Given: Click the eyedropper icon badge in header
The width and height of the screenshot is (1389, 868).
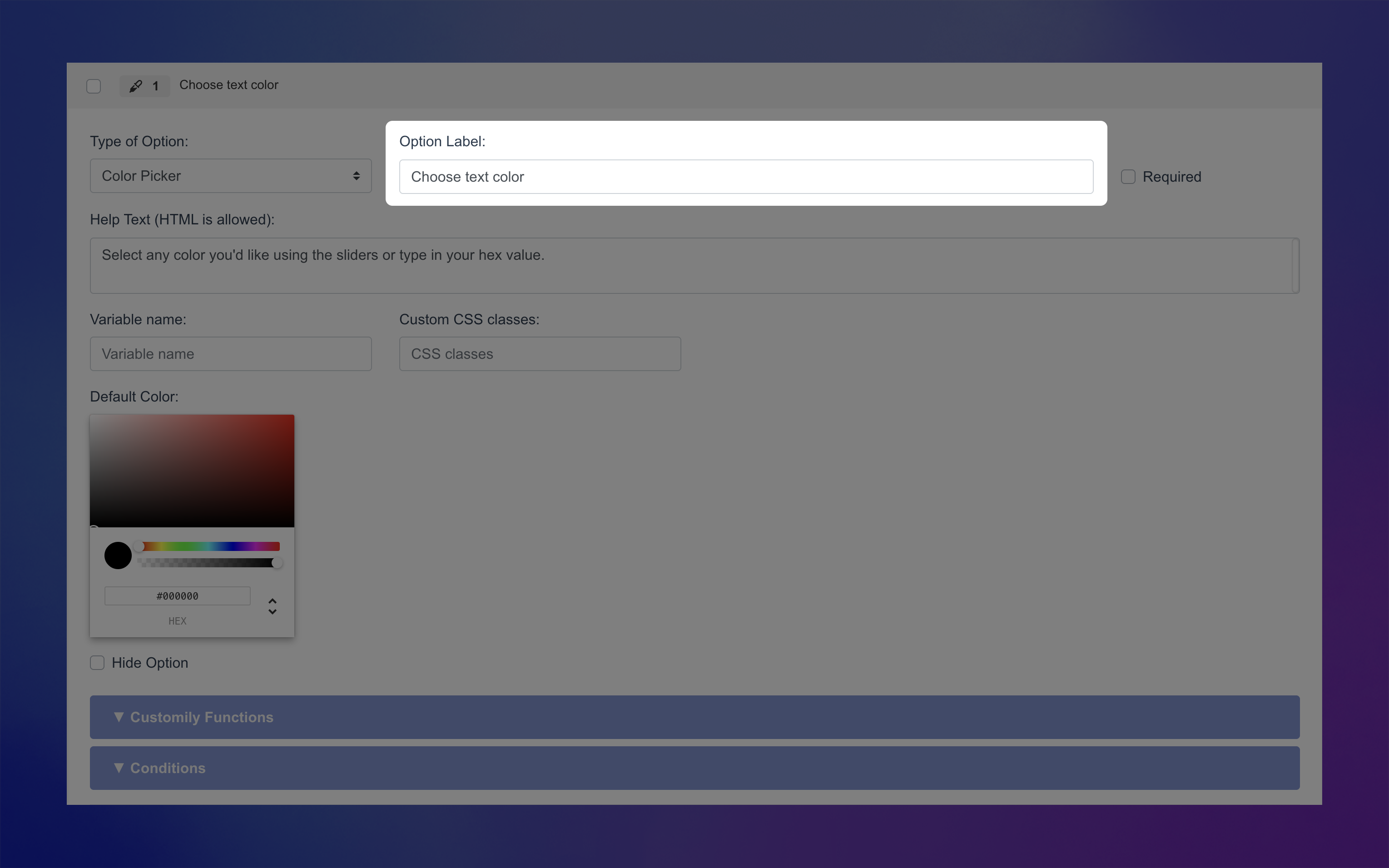Looking at the screenshot, I should [x=136, y=86].
